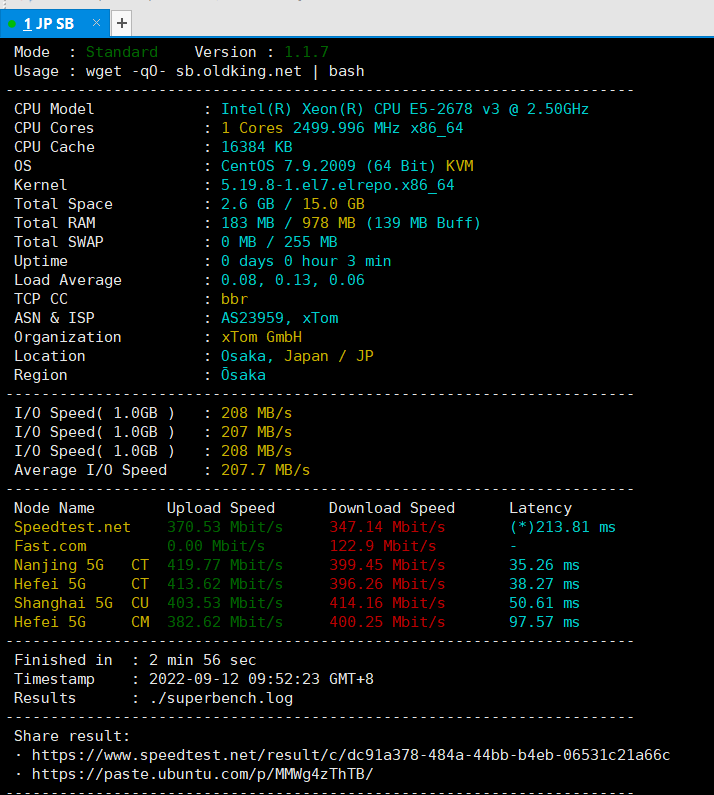Click organization value 'xTom GmbH'
This screenshot has width=714, height=795.
click(x=261, y=337)
